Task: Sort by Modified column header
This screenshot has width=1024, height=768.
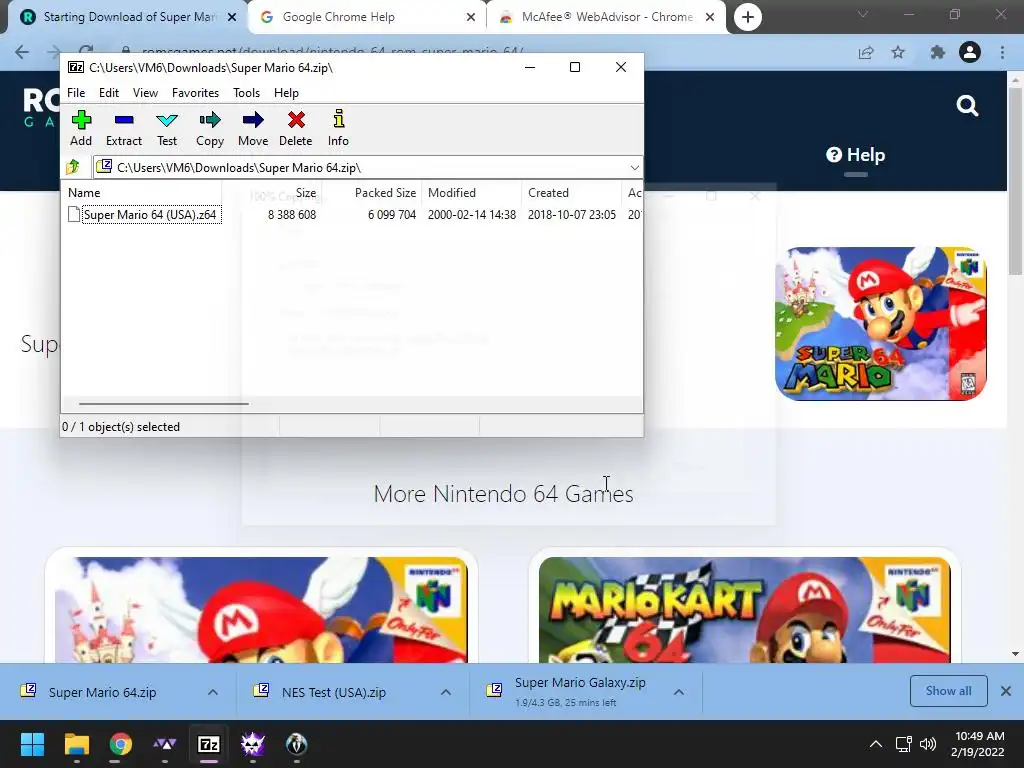Action: (472, 193)
